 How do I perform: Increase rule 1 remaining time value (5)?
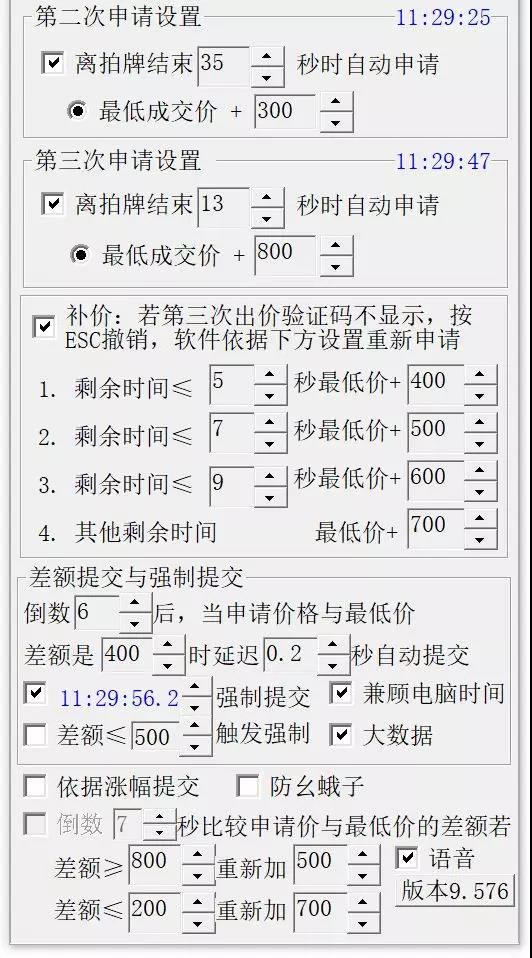pyautogui.click(x=270, y=373)
